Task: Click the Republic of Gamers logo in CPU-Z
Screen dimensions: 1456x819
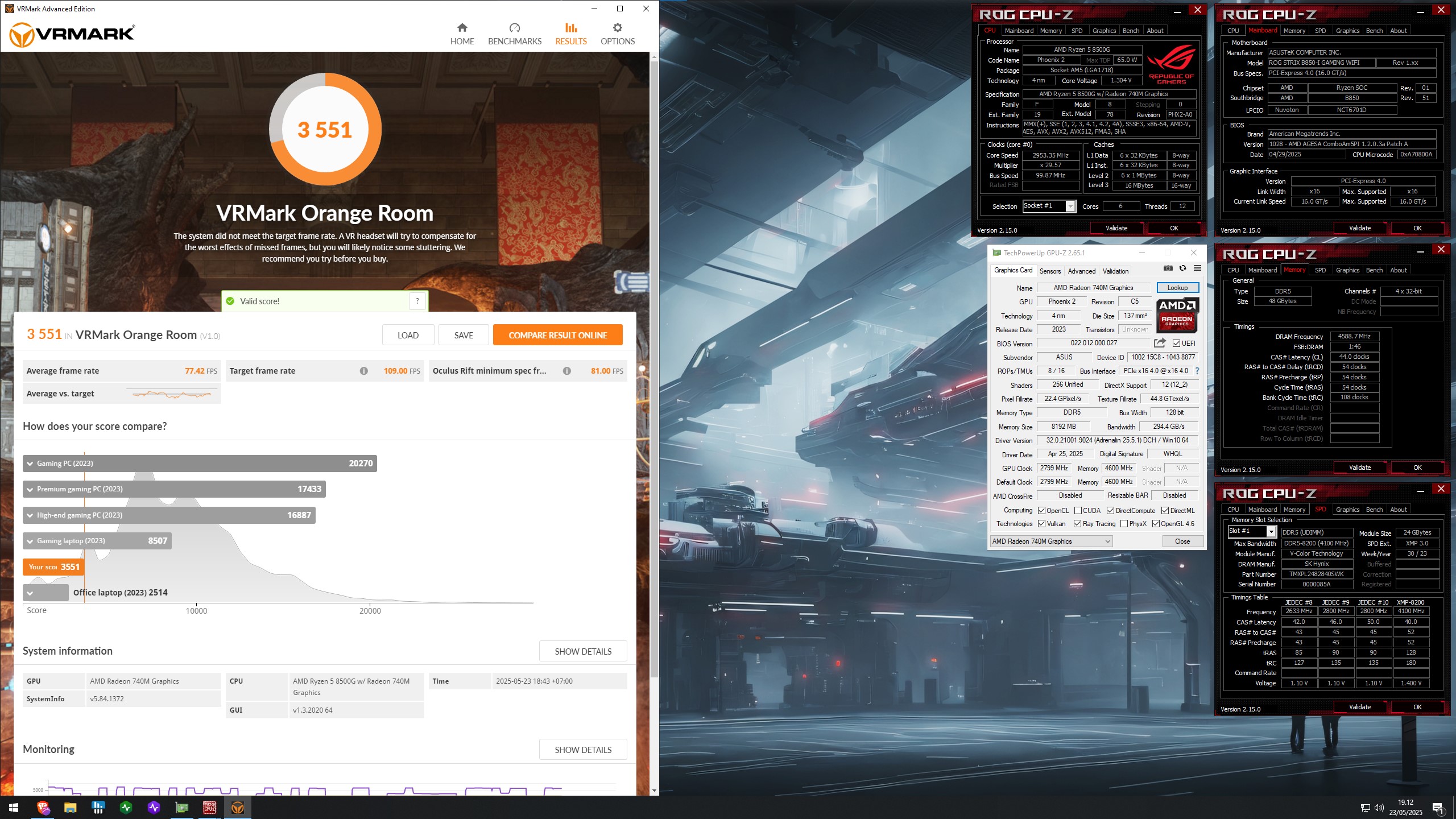Action: pos(1171,64)
